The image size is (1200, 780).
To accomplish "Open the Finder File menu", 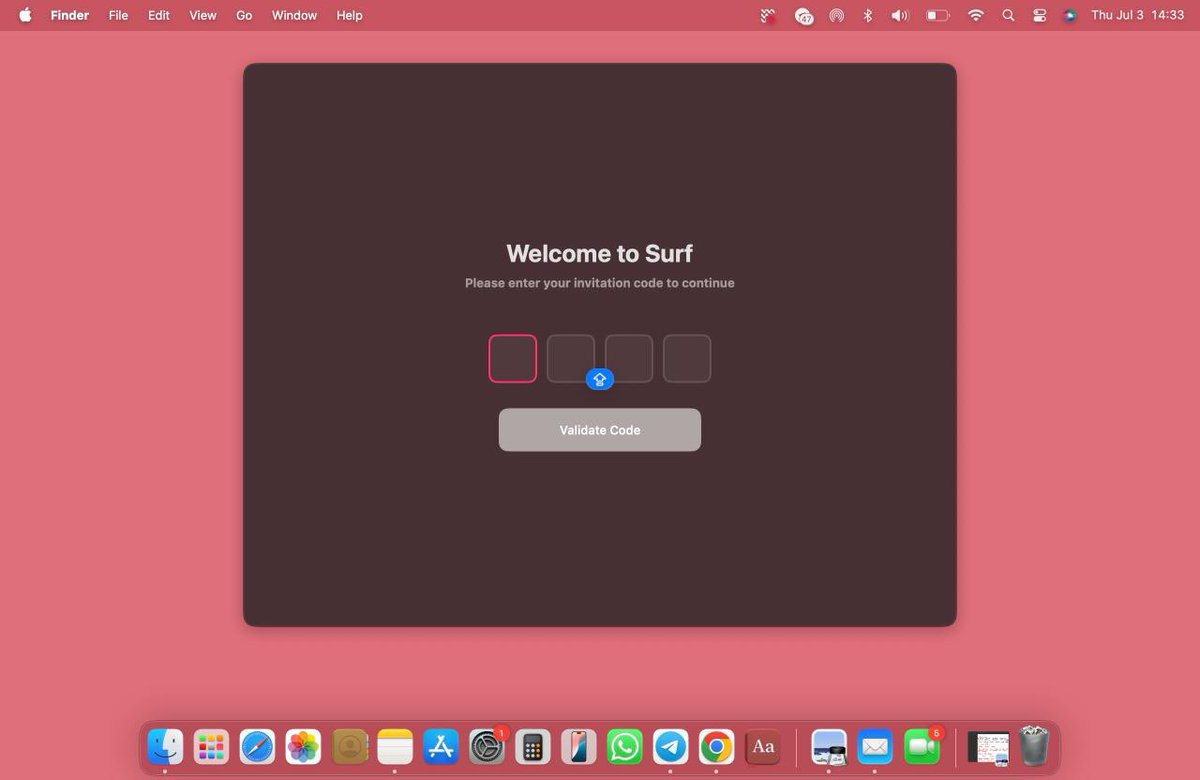I will pyautogui.click(x=118, y=15).
